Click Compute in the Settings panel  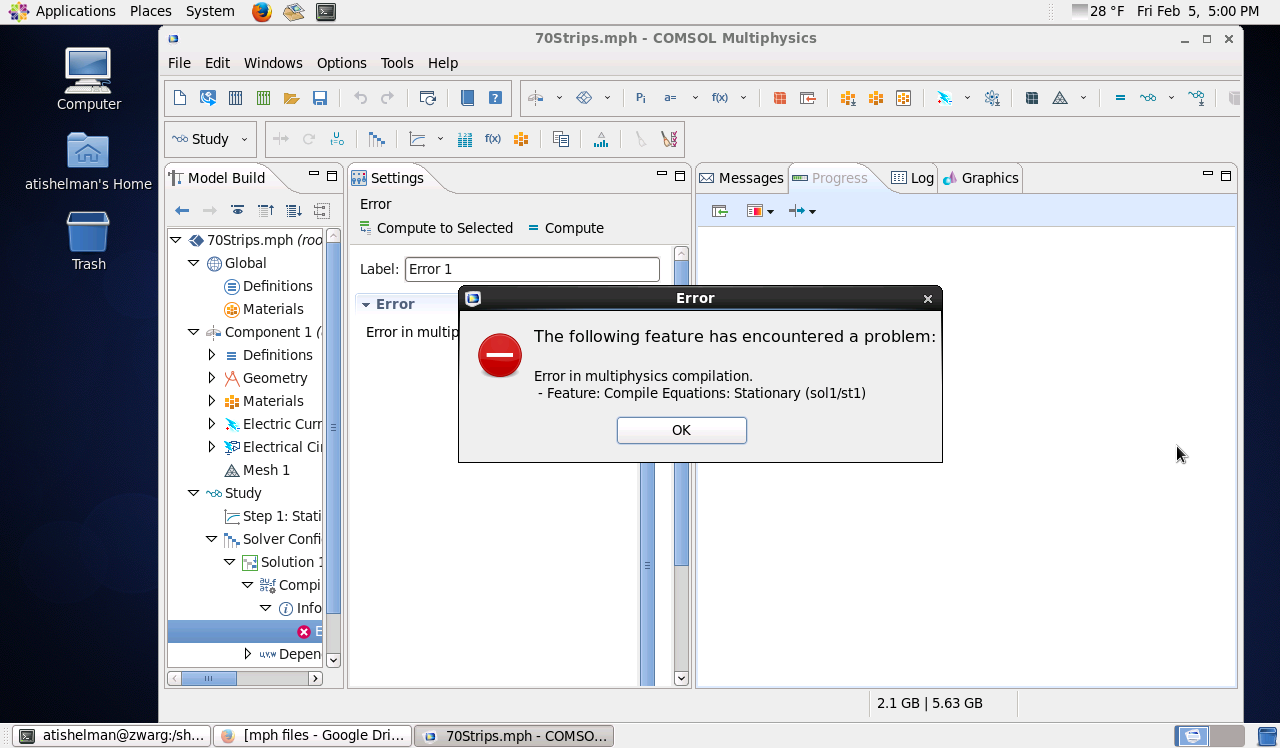click(x=566, y=228)
